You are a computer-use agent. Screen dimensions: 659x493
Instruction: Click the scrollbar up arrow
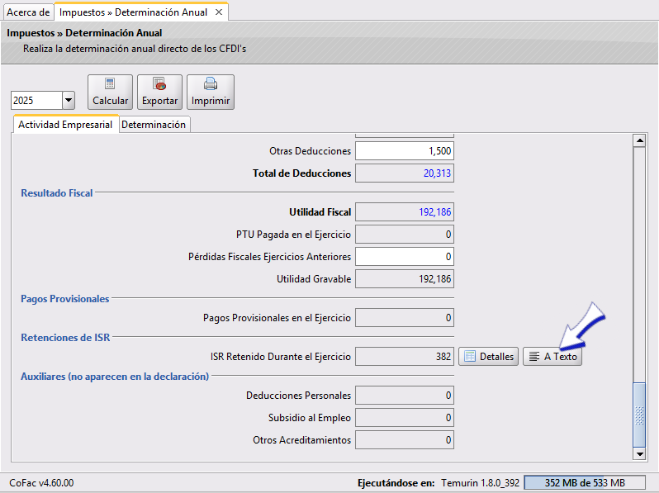point(639,140)
